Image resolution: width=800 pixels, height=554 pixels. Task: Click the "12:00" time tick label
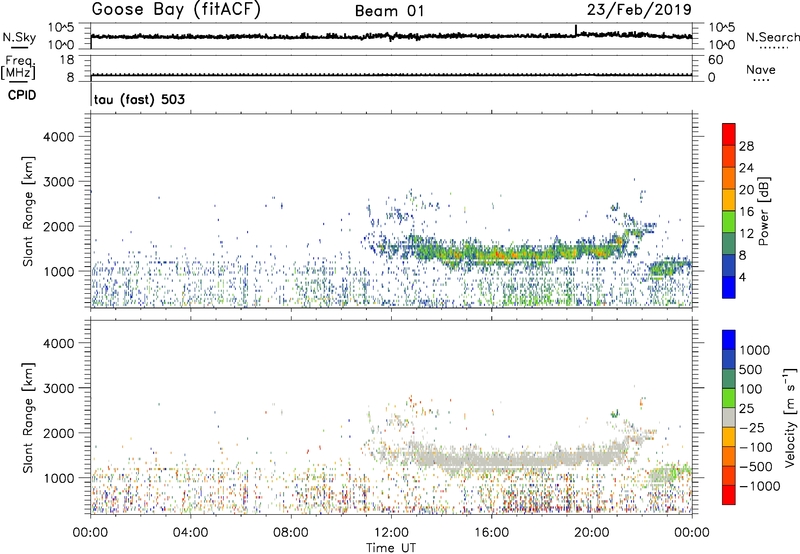point(391,533)
